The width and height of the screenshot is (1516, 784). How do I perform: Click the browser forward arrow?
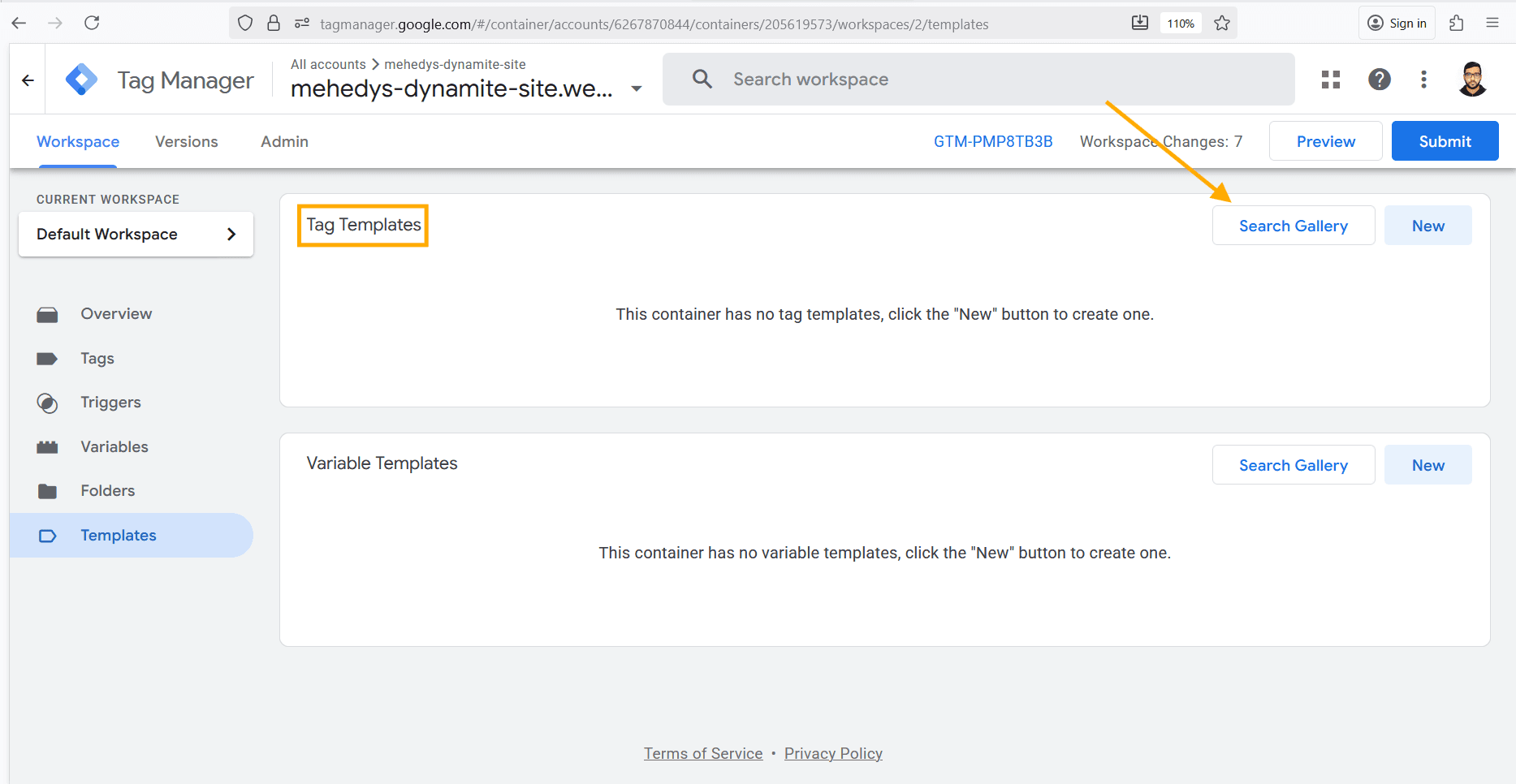click(x=55, y=23)
